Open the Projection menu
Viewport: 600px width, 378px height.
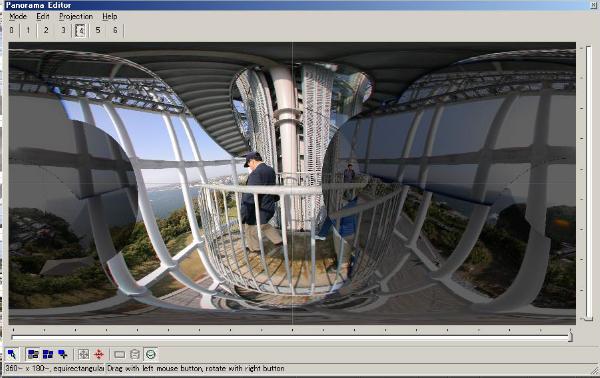(x=76, y=16)
